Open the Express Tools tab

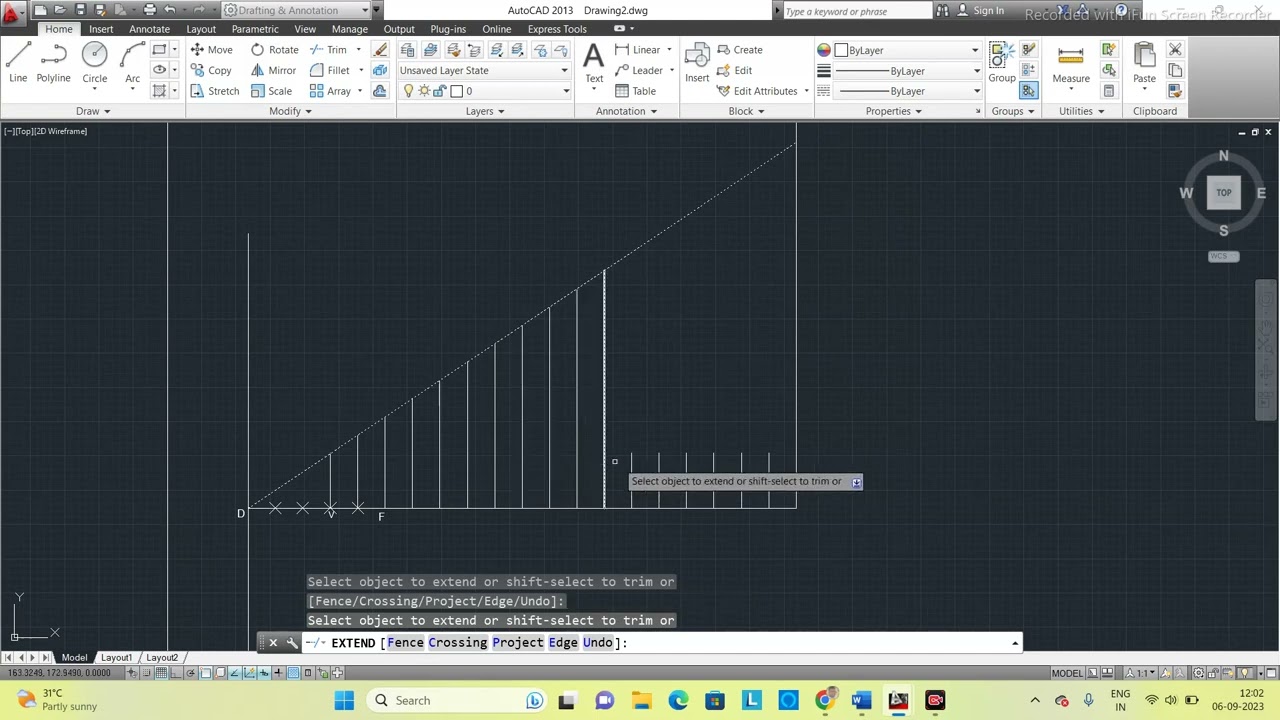(x=557, y=29)
